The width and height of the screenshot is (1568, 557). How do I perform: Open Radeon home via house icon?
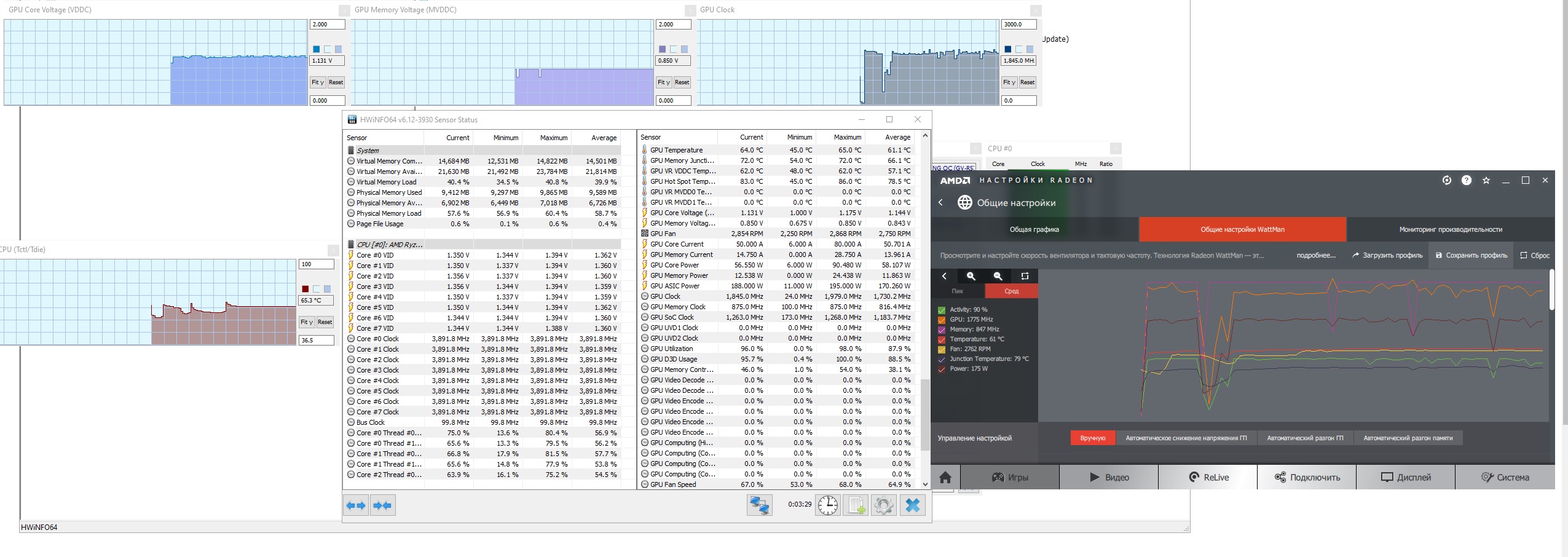[945, 477]
